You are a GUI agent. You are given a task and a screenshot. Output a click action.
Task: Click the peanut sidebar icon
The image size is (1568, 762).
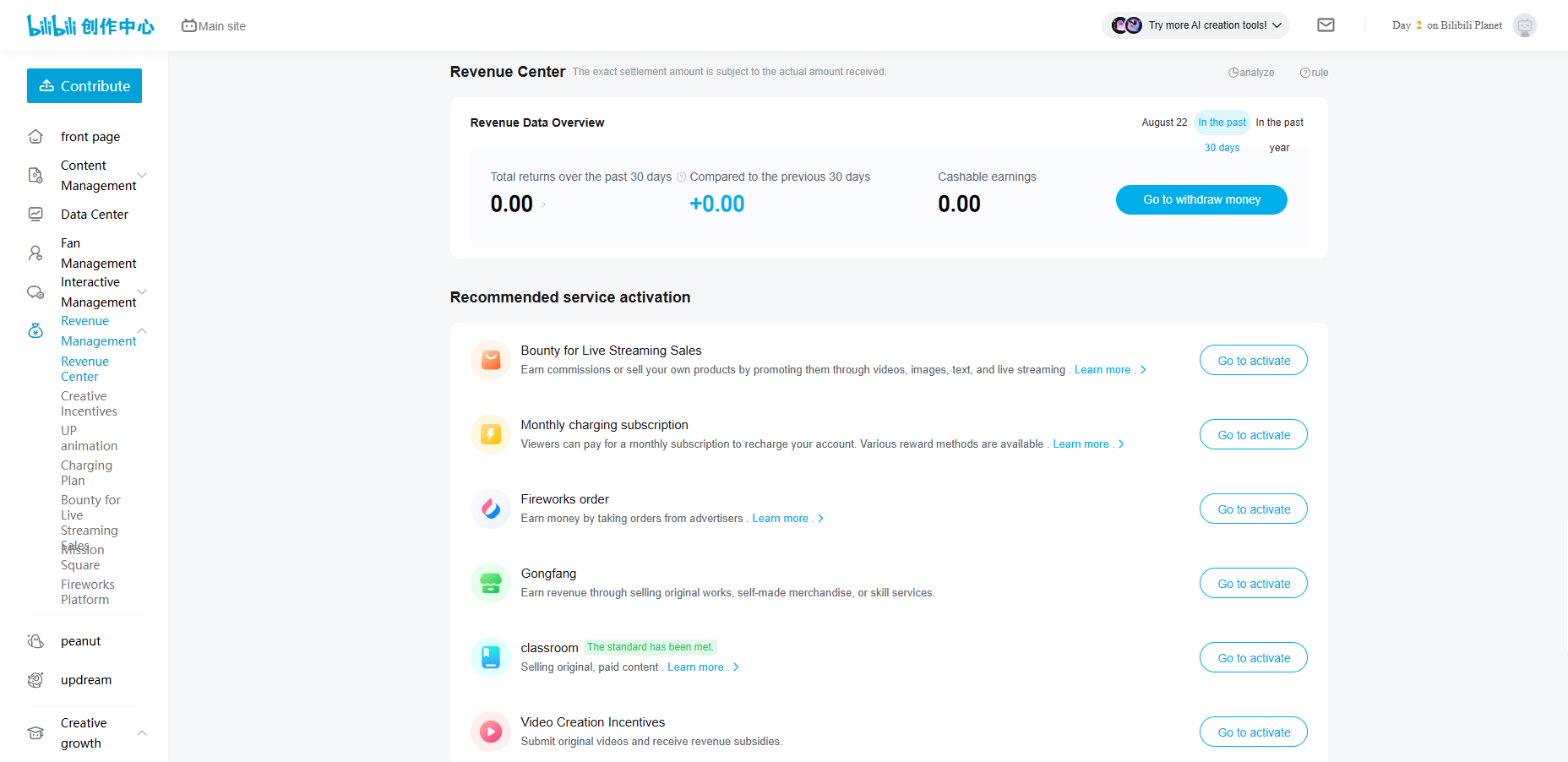[35, 641]
